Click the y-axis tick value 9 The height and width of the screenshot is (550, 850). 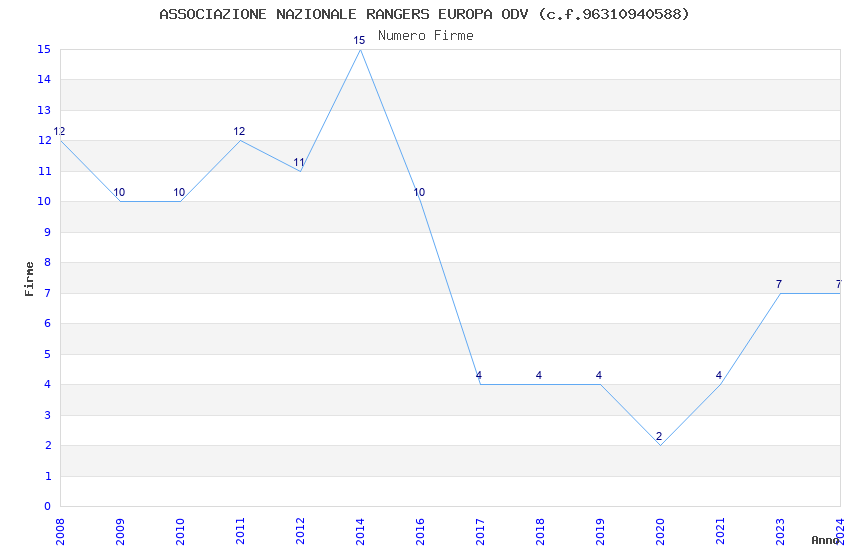(48, 232)
